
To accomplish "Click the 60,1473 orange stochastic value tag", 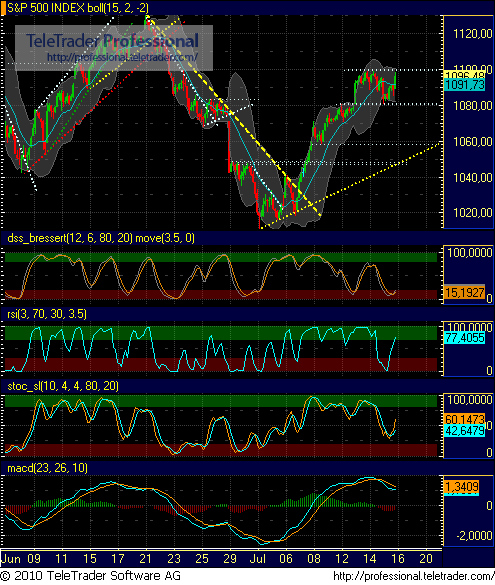I will click(x=464, y=419).
